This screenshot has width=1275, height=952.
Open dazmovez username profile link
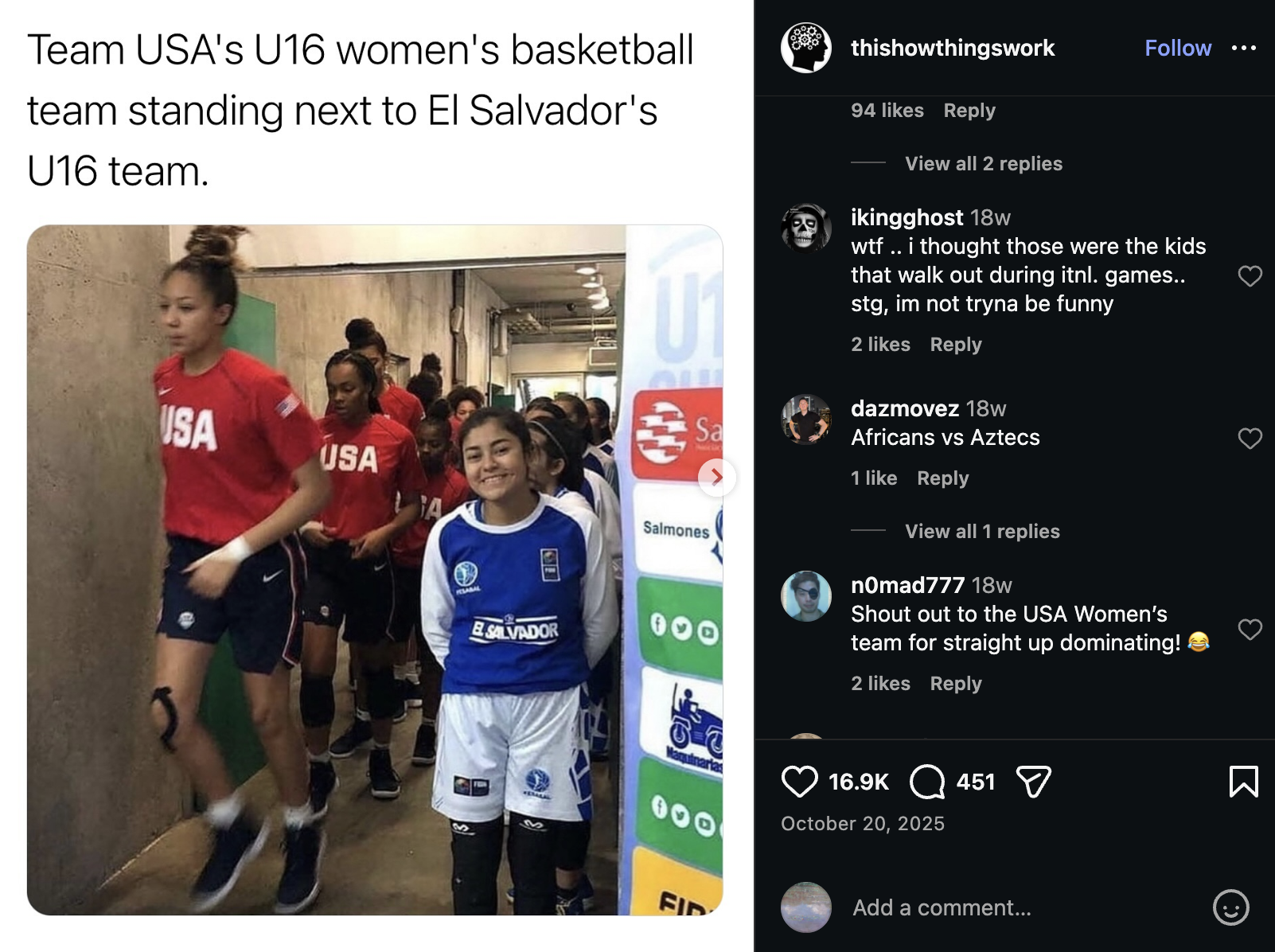click(904, 408)
